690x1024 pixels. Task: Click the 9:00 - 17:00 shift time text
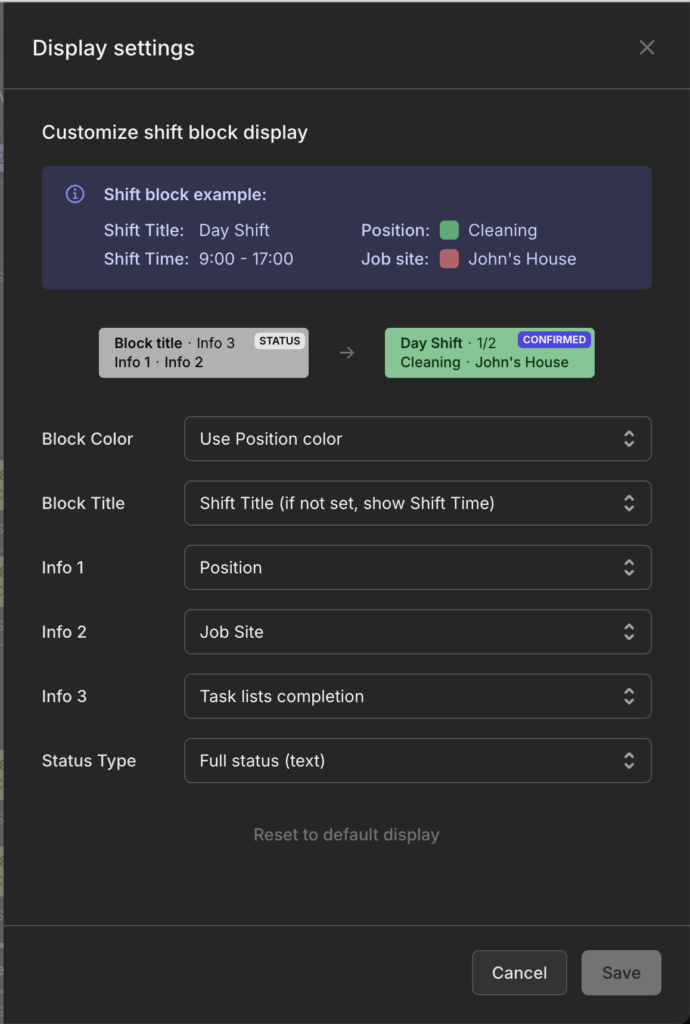pos(246,259)
